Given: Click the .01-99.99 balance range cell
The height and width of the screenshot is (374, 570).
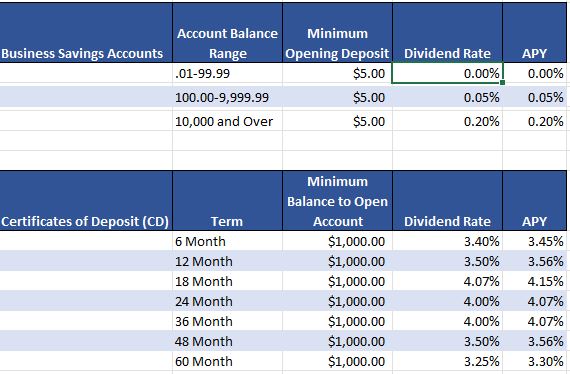Looking at the screenshot, I should 228,73.
